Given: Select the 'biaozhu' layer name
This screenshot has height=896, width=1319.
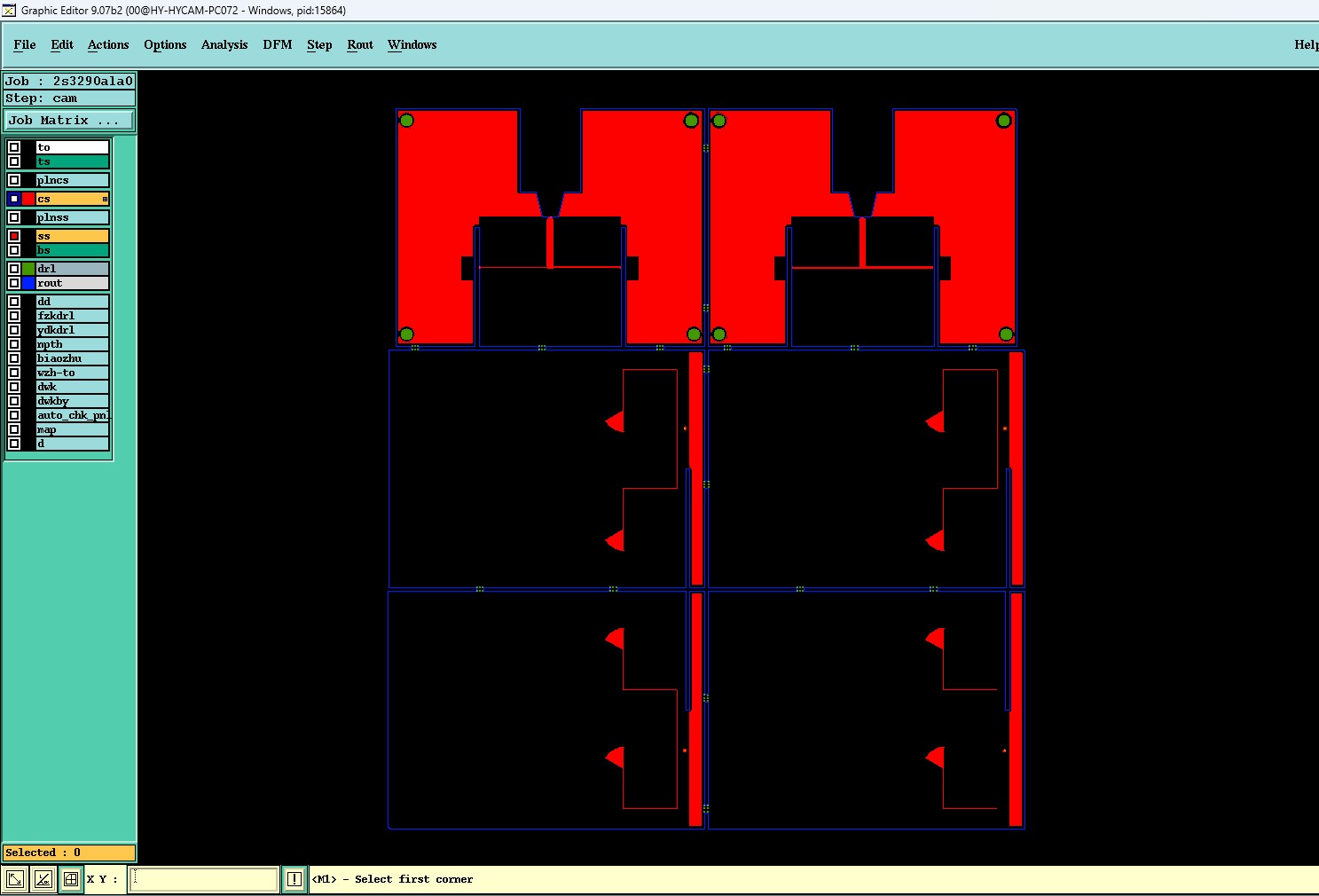Looking at the screenshot, I should coord(73,358).
